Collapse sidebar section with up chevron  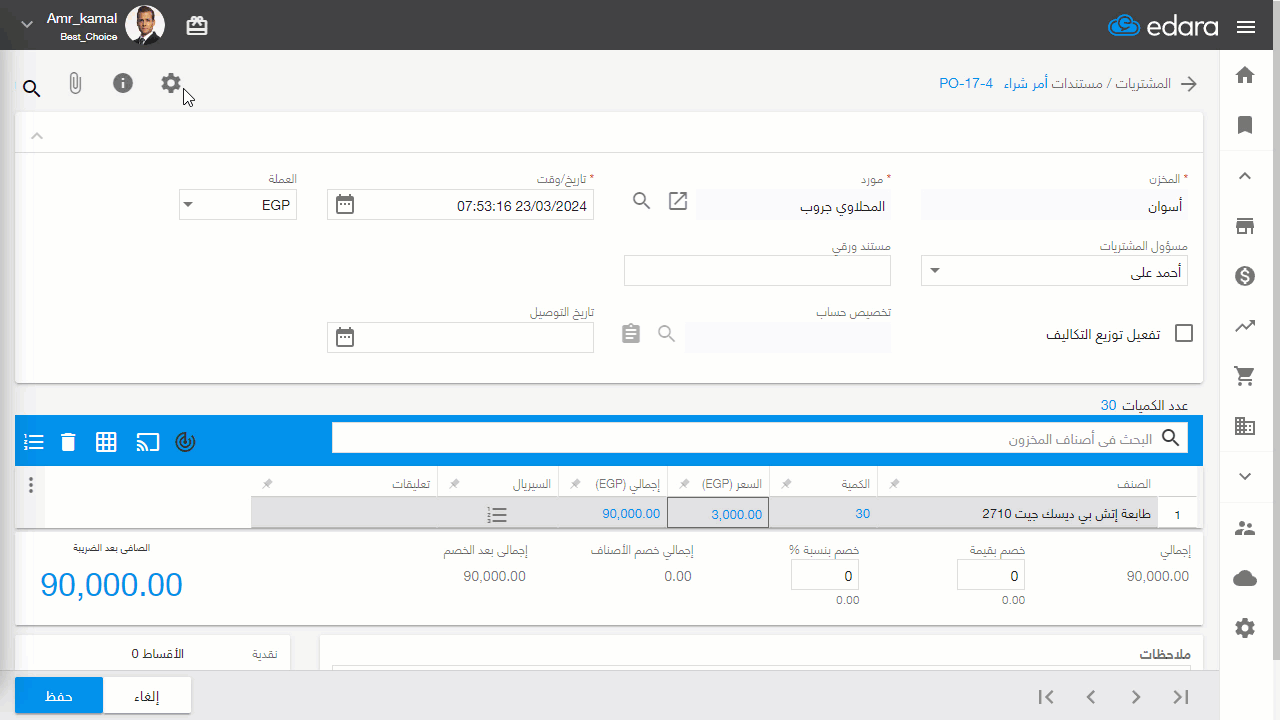(x=1245, y=176)
